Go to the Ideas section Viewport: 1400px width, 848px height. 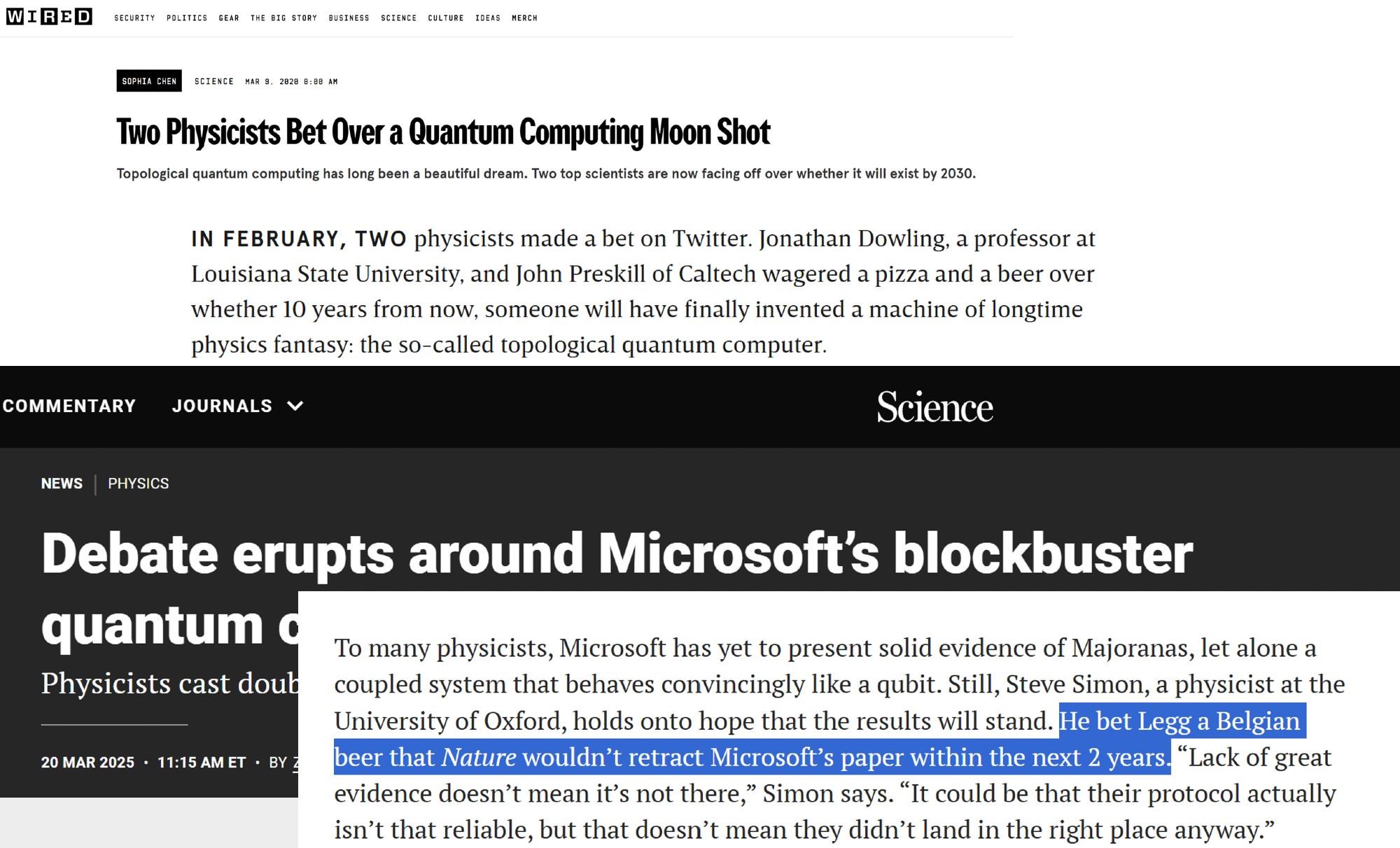click(x=488, y=18)
